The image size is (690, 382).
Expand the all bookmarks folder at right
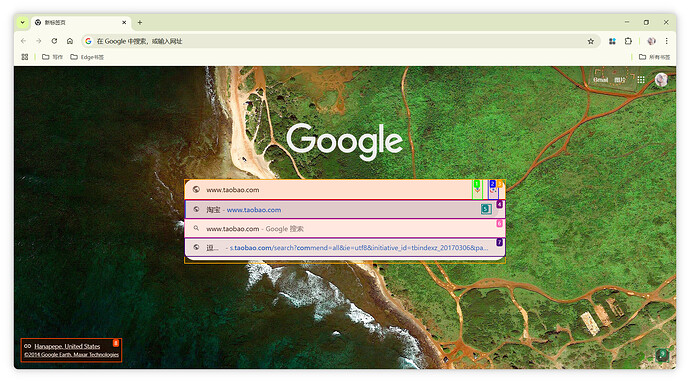coord(654,57)
